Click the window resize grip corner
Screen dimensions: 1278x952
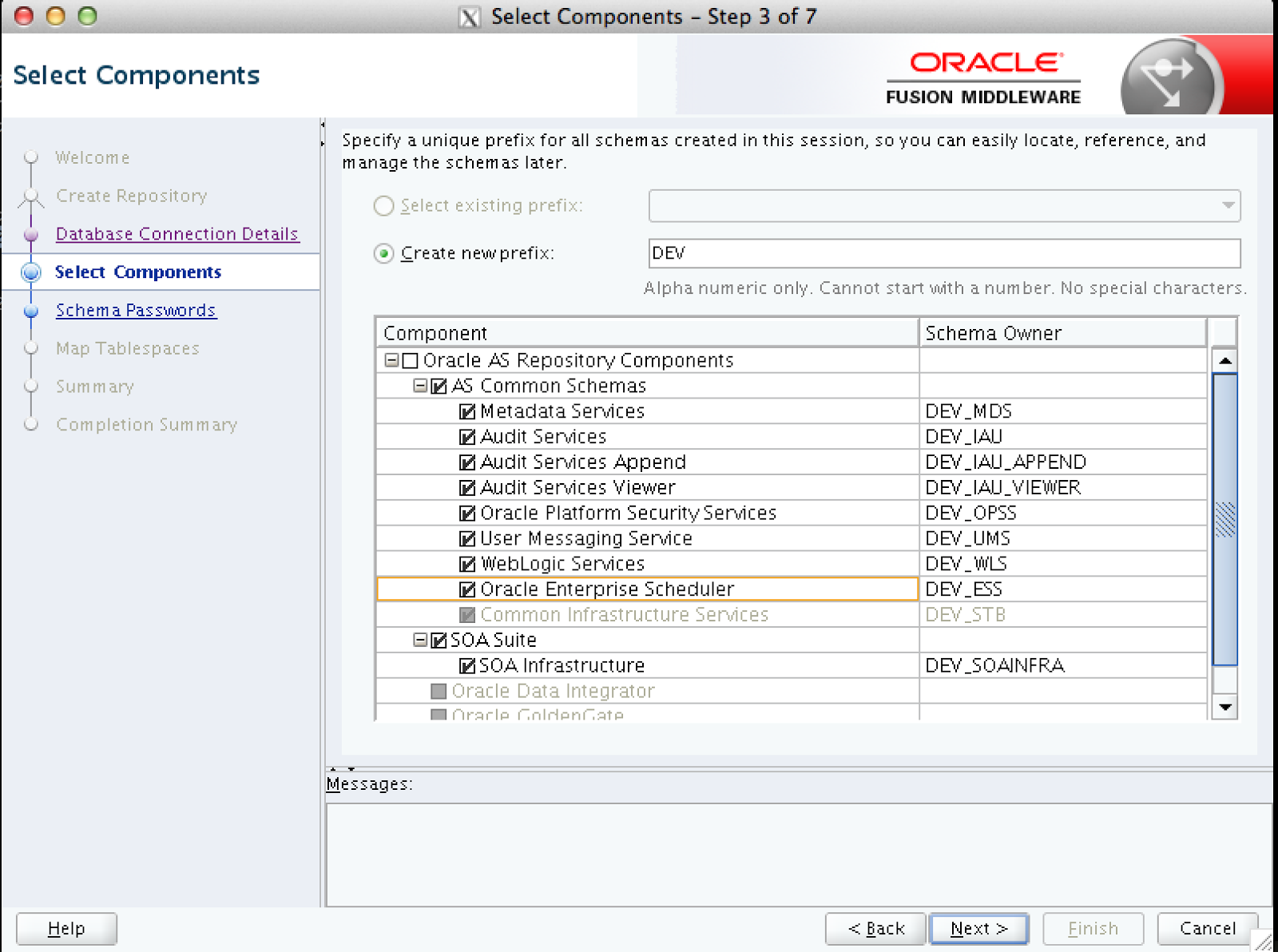pos(1264,941)
